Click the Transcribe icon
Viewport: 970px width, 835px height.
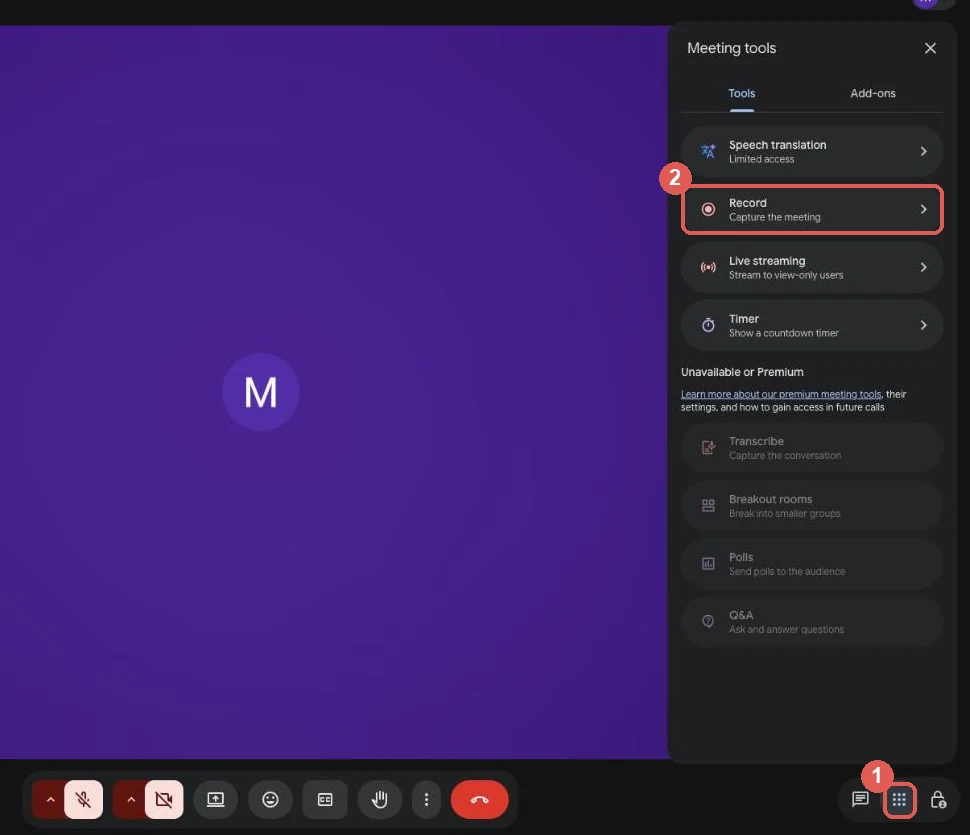(x=708, y=447)
